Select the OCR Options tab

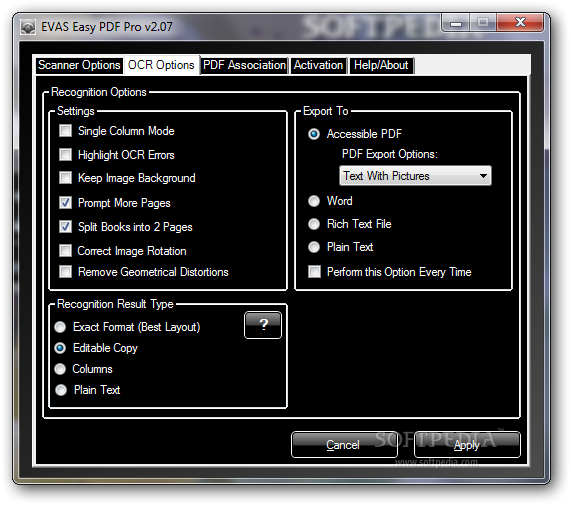[161, 66]
